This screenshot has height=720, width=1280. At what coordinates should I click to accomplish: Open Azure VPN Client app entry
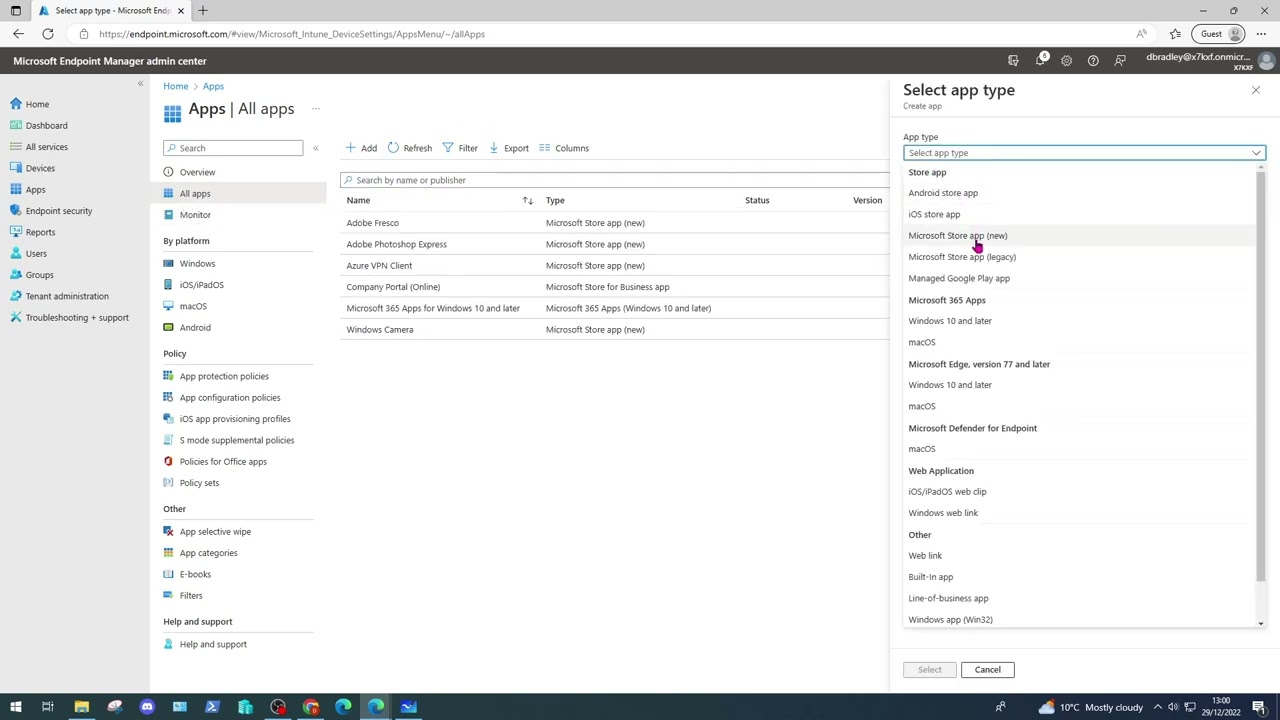[x=379, y=266]
